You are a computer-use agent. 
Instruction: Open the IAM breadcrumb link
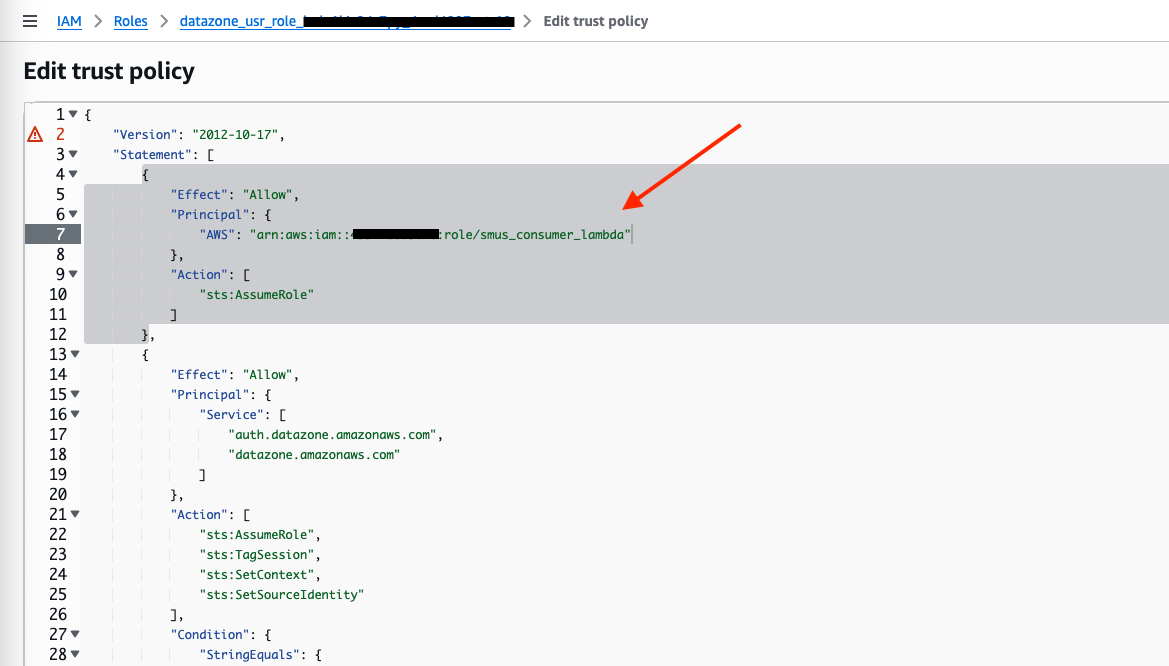click(x=67, y=20)
